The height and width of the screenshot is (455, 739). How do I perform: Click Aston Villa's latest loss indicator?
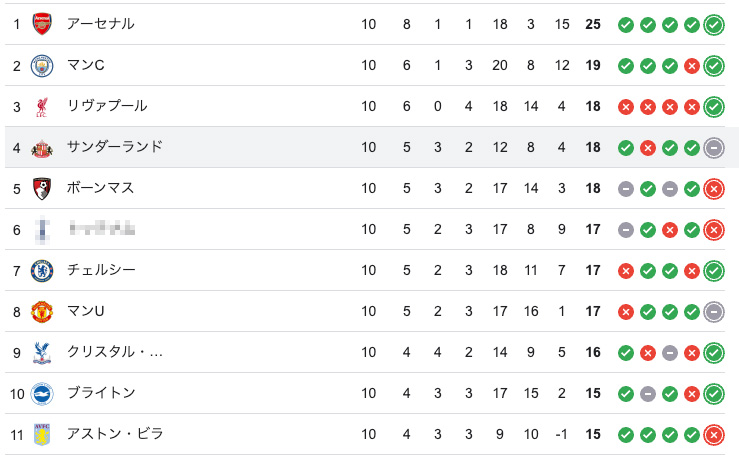click(714, 434)
